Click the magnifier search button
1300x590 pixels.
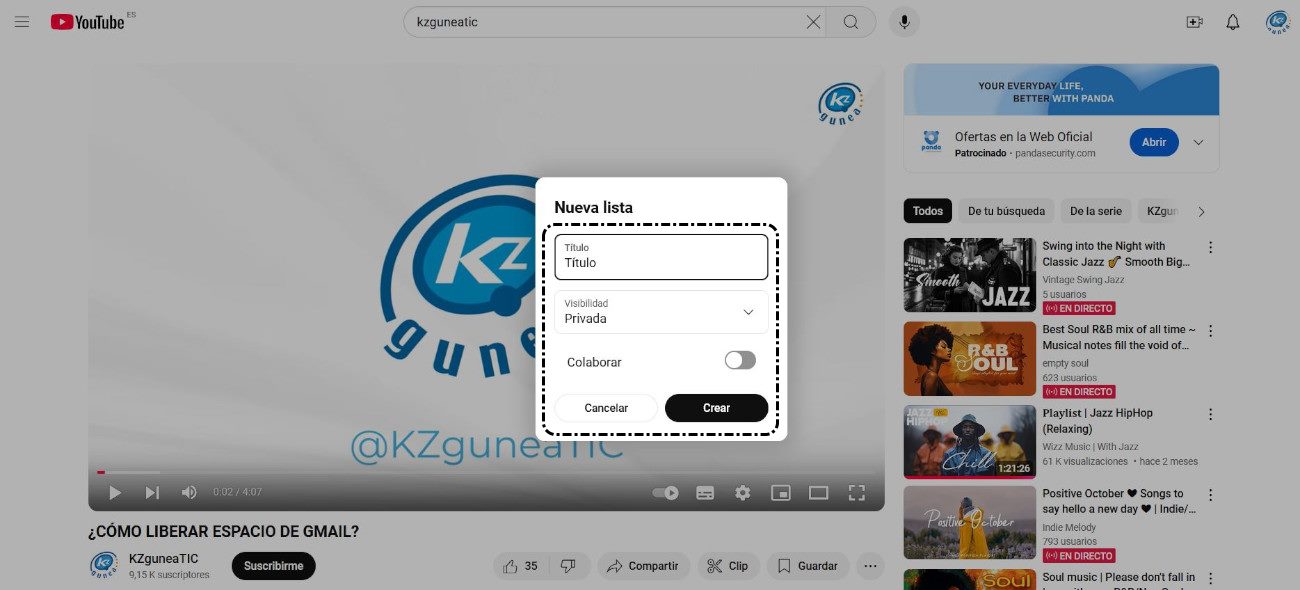click(851, 22)
